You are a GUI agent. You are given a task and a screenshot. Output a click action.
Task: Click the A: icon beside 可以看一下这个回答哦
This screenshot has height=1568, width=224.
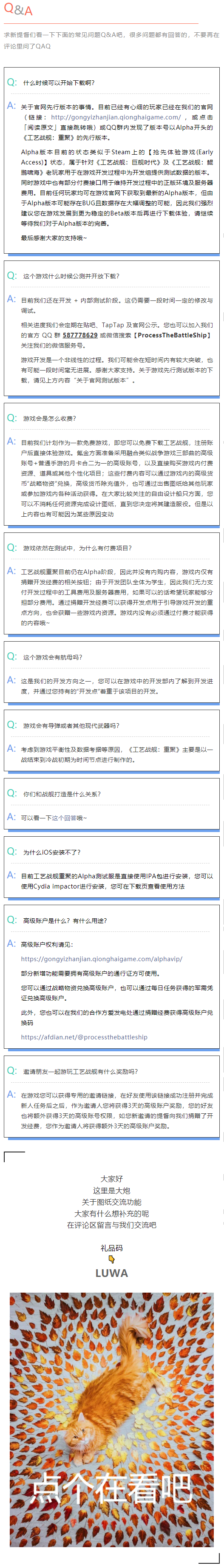11,816
